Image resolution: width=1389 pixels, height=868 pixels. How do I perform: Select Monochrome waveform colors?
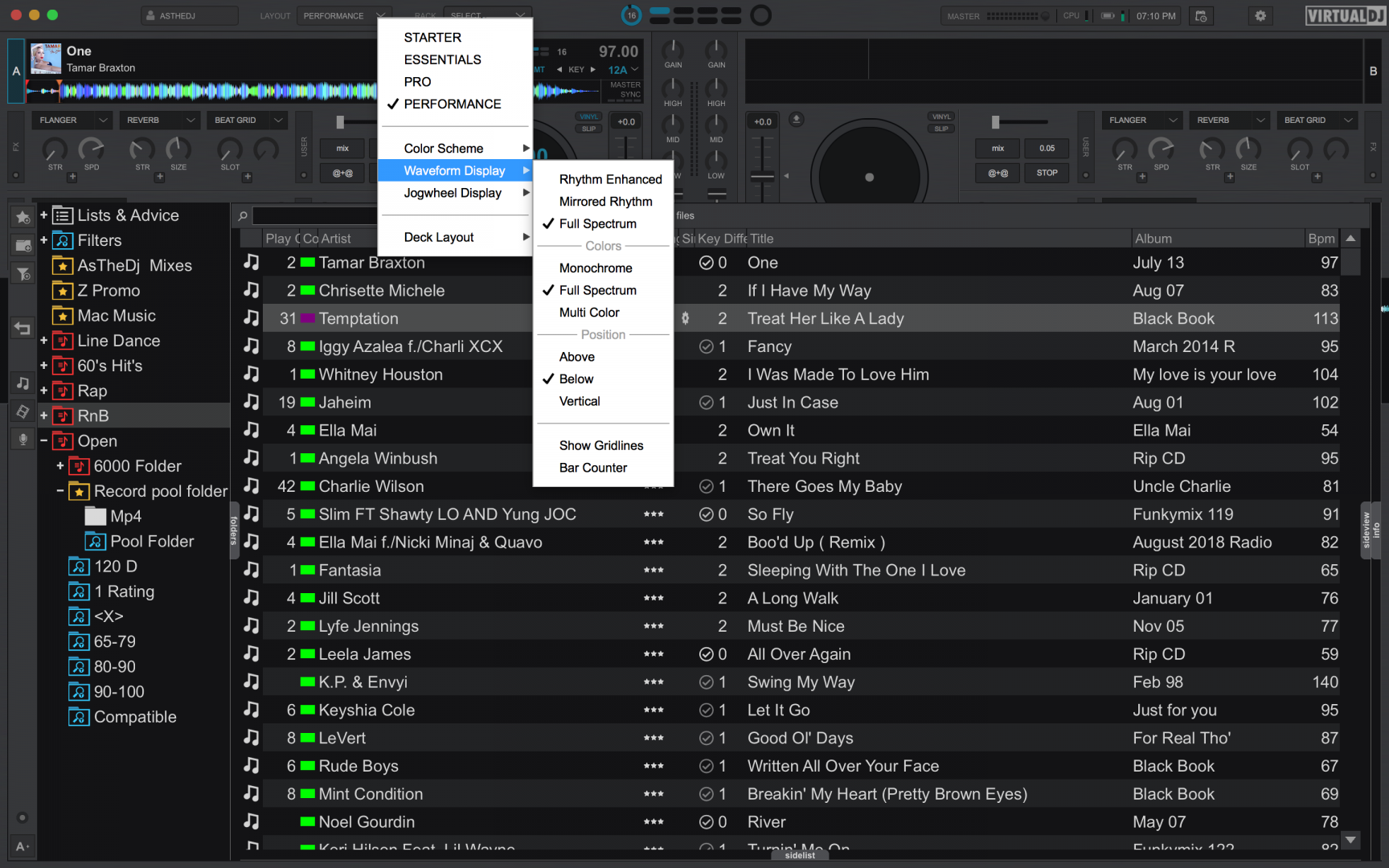click(596, 268)
